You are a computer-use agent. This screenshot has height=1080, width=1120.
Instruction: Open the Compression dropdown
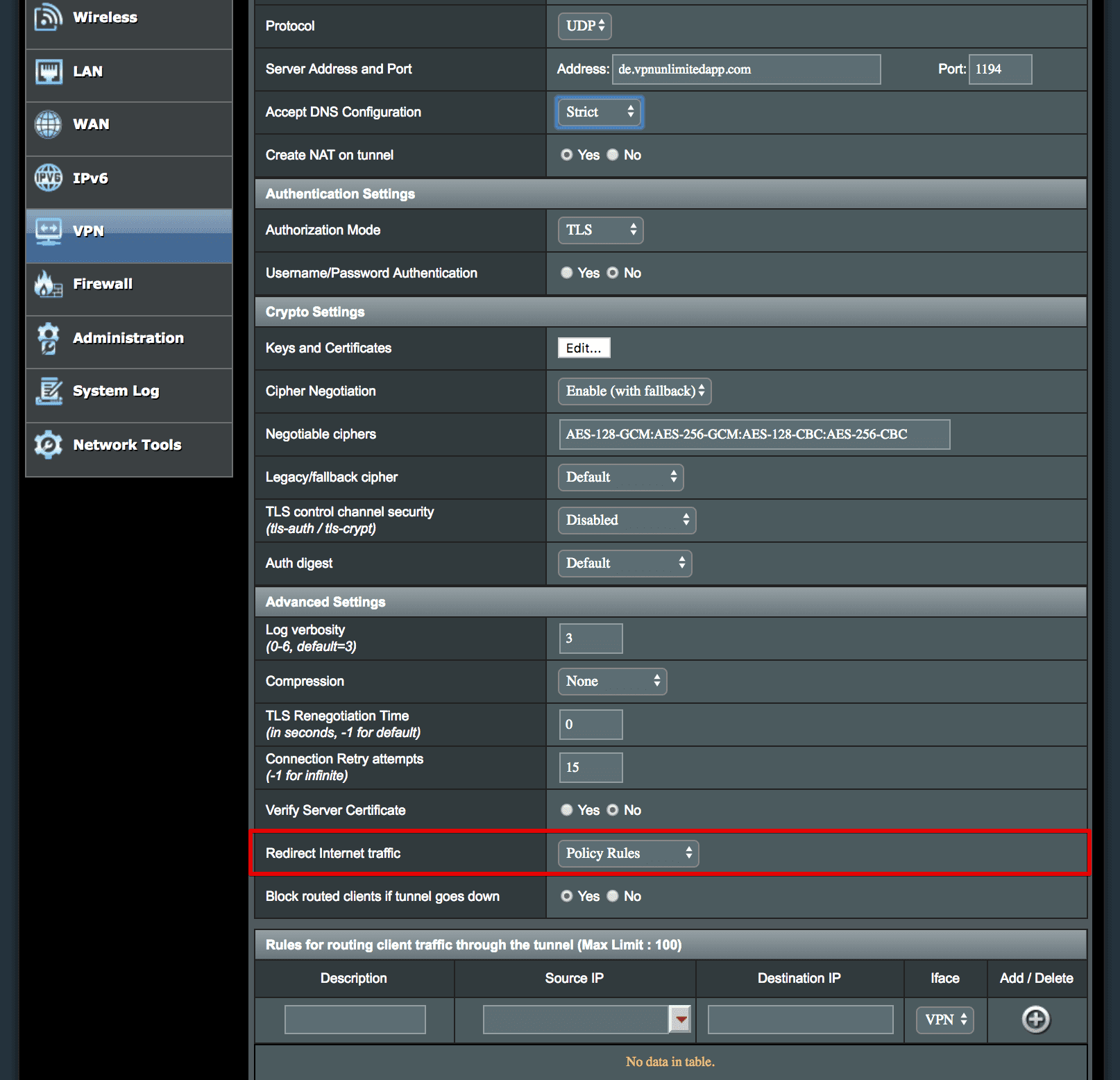click(x=611, y=681)
